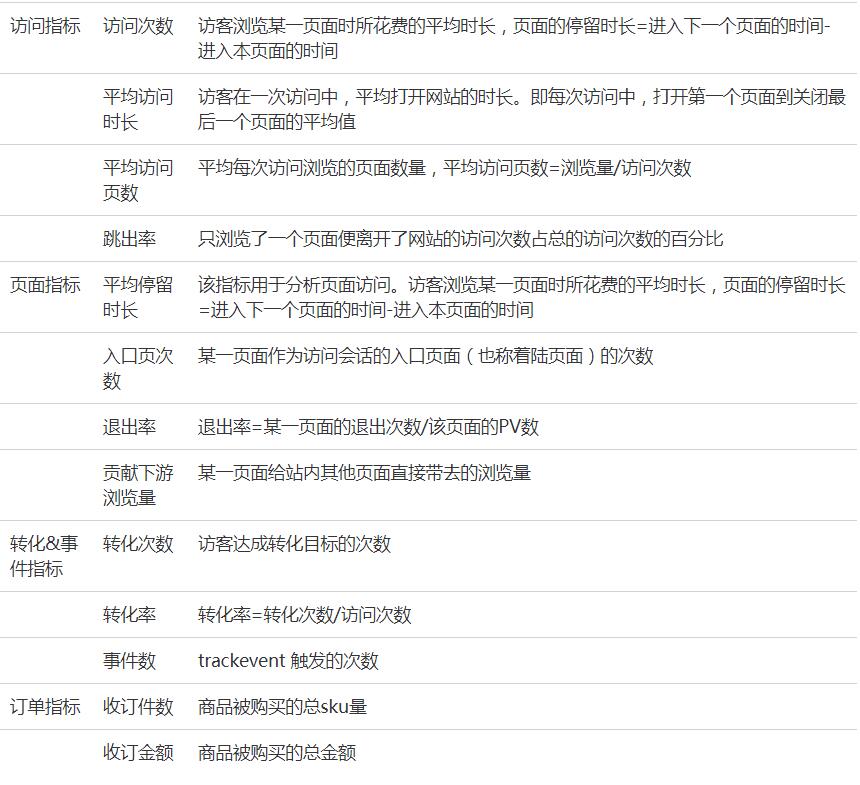Click the 收订金额 metric name

[x=138, y=753]
